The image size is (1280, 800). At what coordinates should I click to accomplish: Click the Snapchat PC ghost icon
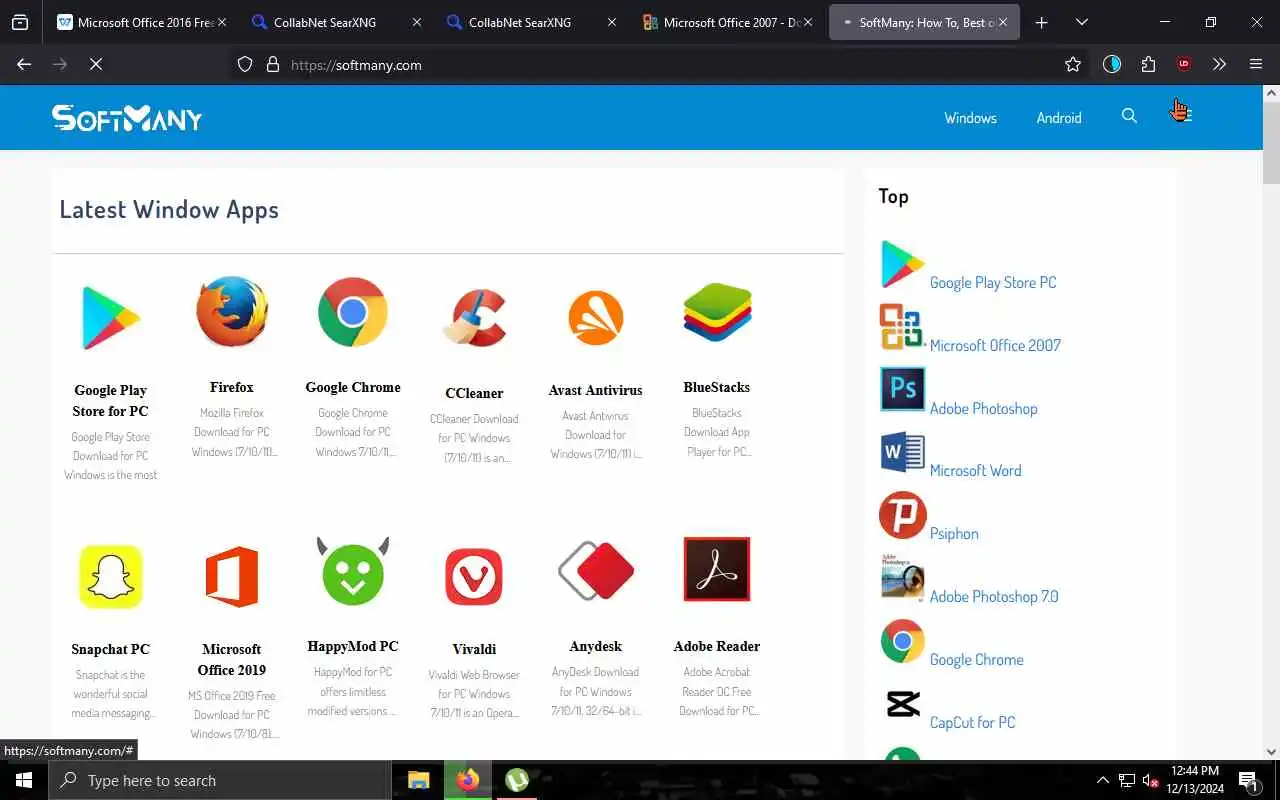tap(110, 577)
